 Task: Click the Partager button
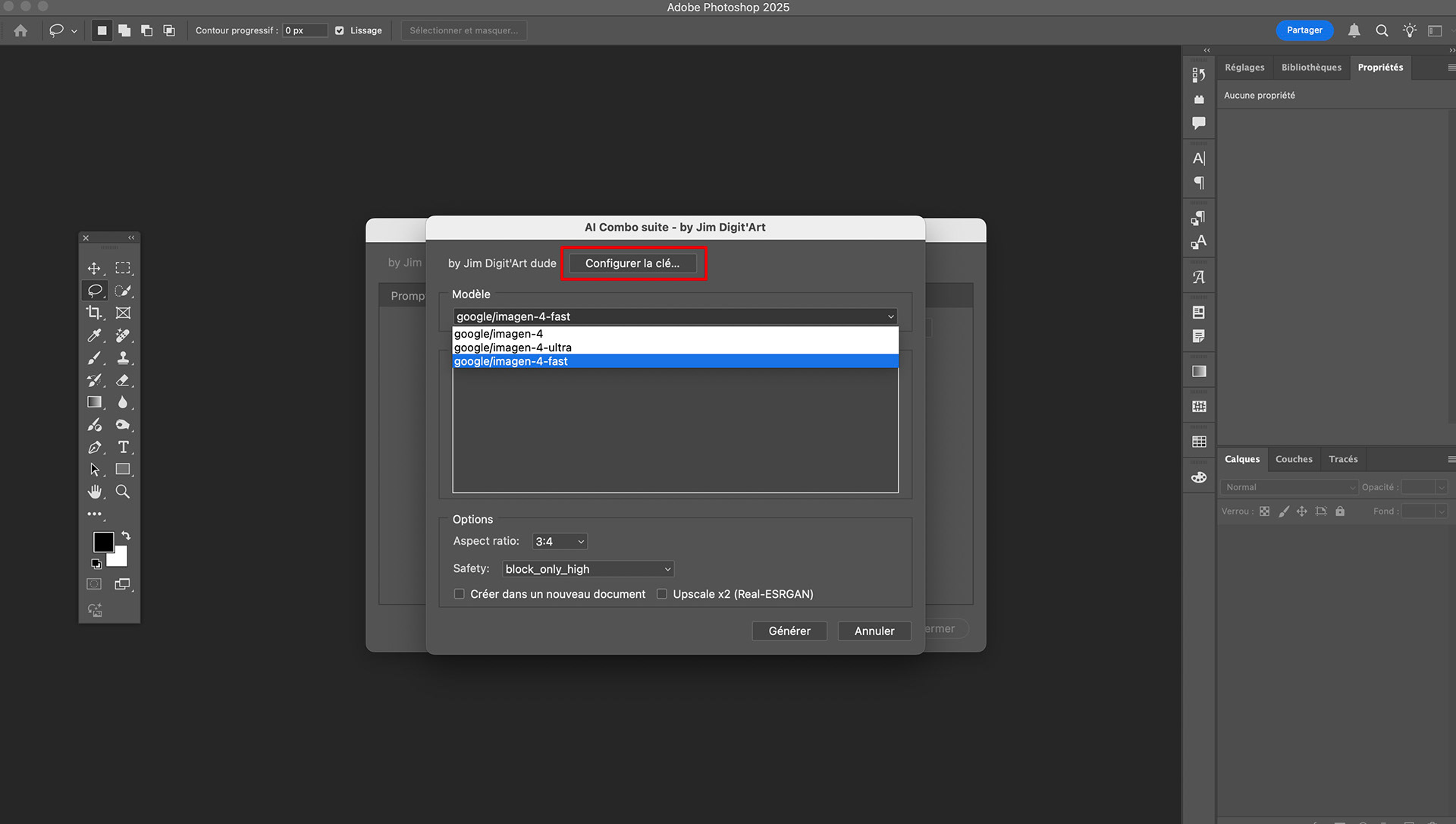(x=1304, y=30)
